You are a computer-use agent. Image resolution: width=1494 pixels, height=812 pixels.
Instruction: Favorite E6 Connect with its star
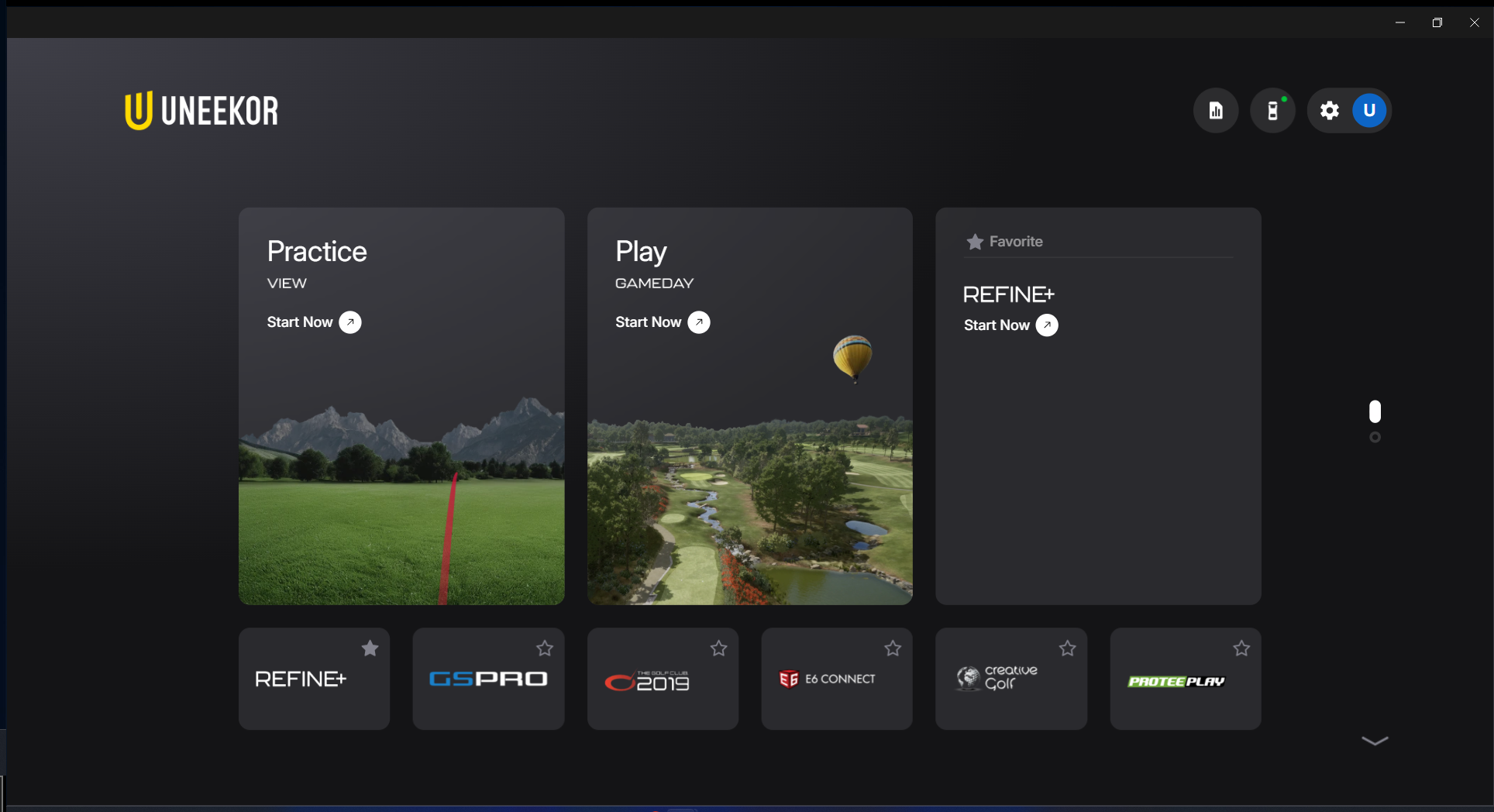tap(893, 649)
